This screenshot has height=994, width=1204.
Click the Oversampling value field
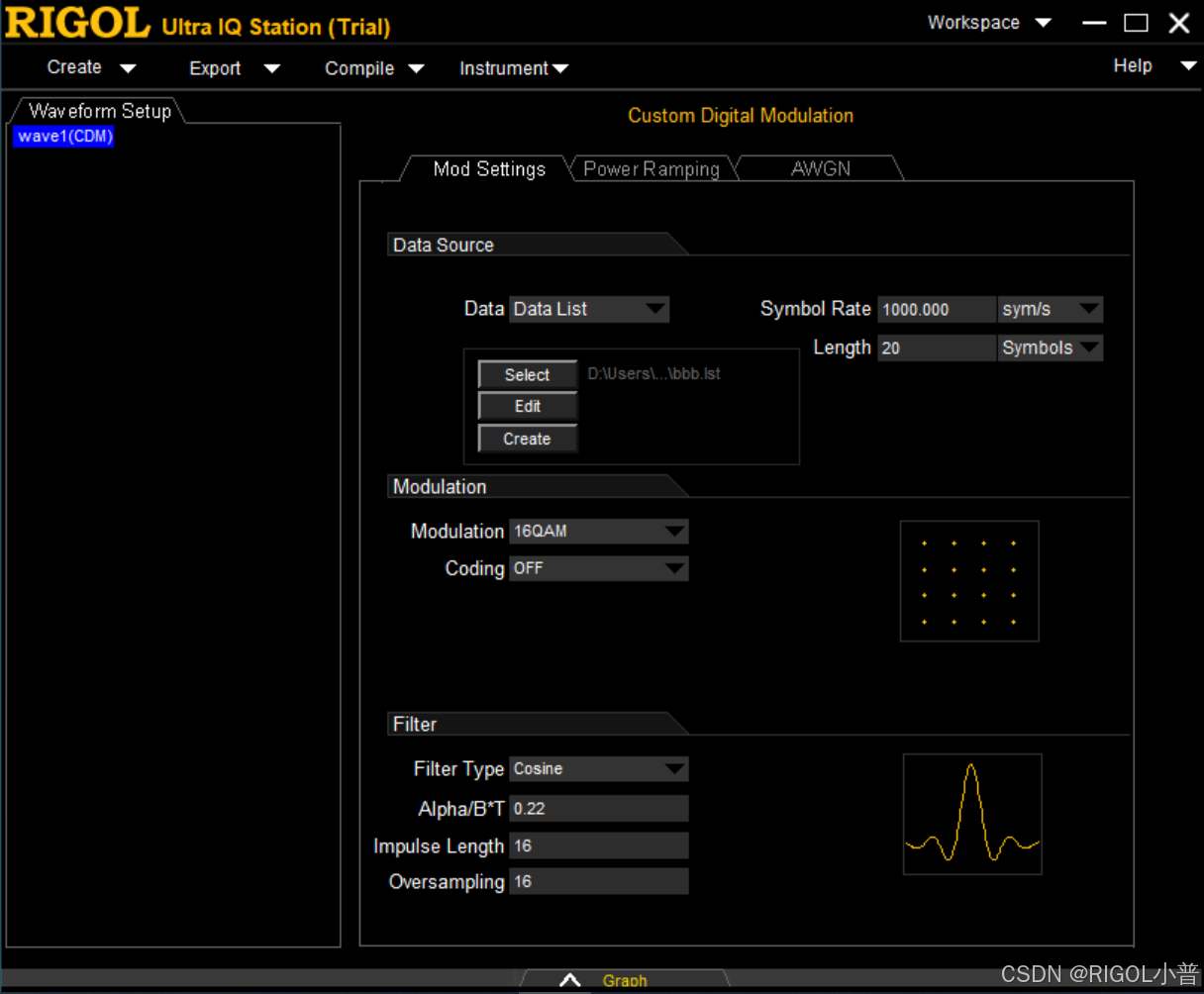pyautogui.click(x=598, y=881)
